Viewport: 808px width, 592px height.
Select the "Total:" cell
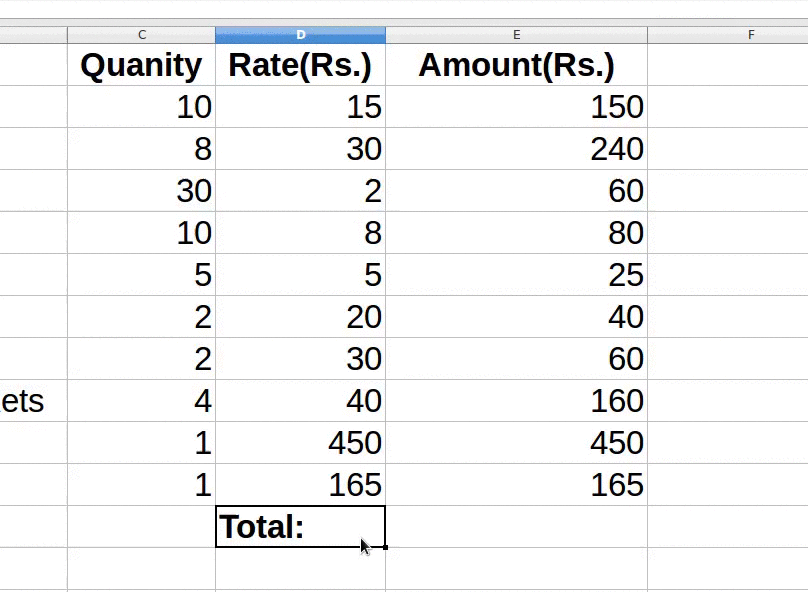[300, 526]
